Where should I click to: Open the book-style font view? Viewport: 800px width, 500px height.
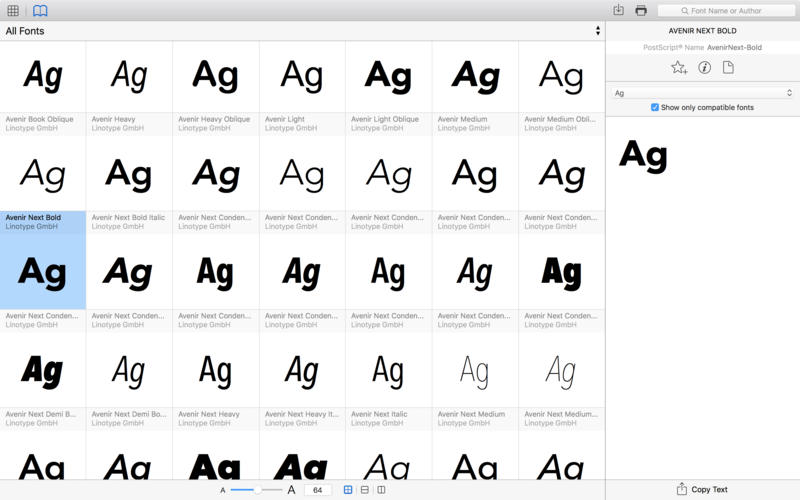pyautogui.click(x=40, y=10)
